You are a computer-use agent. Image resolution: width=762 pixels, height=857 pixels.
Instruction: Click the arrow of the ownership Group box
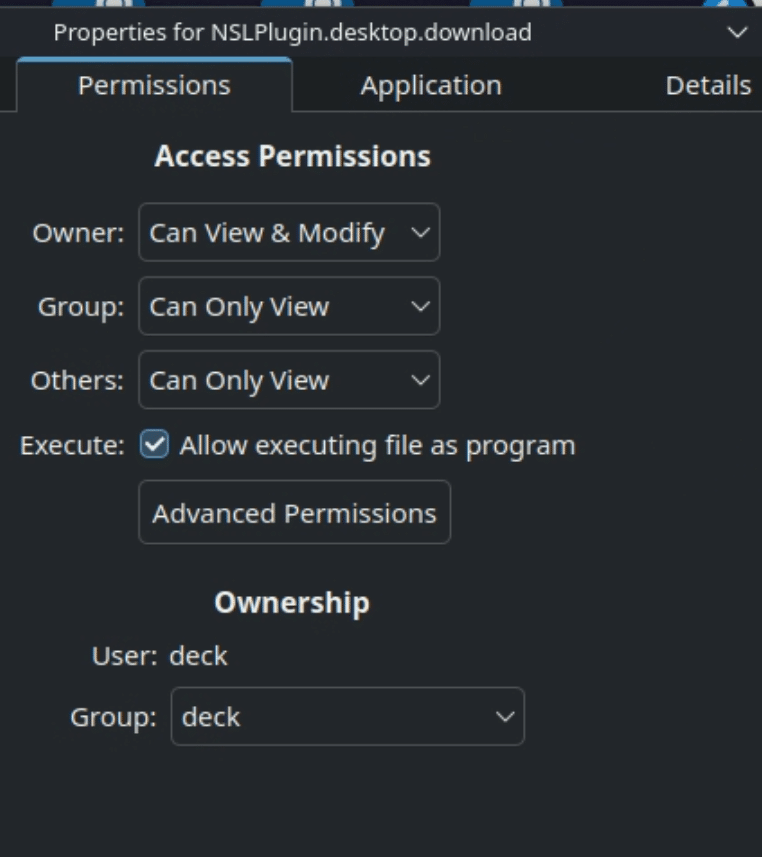point(505,717)
